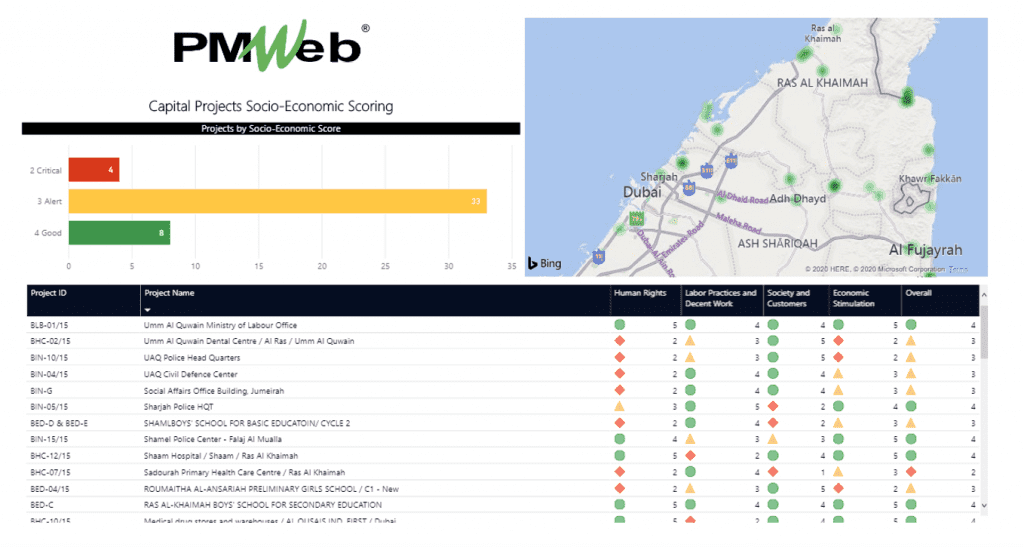Select the green Good bar showing 8

click(x=118, y=233)
